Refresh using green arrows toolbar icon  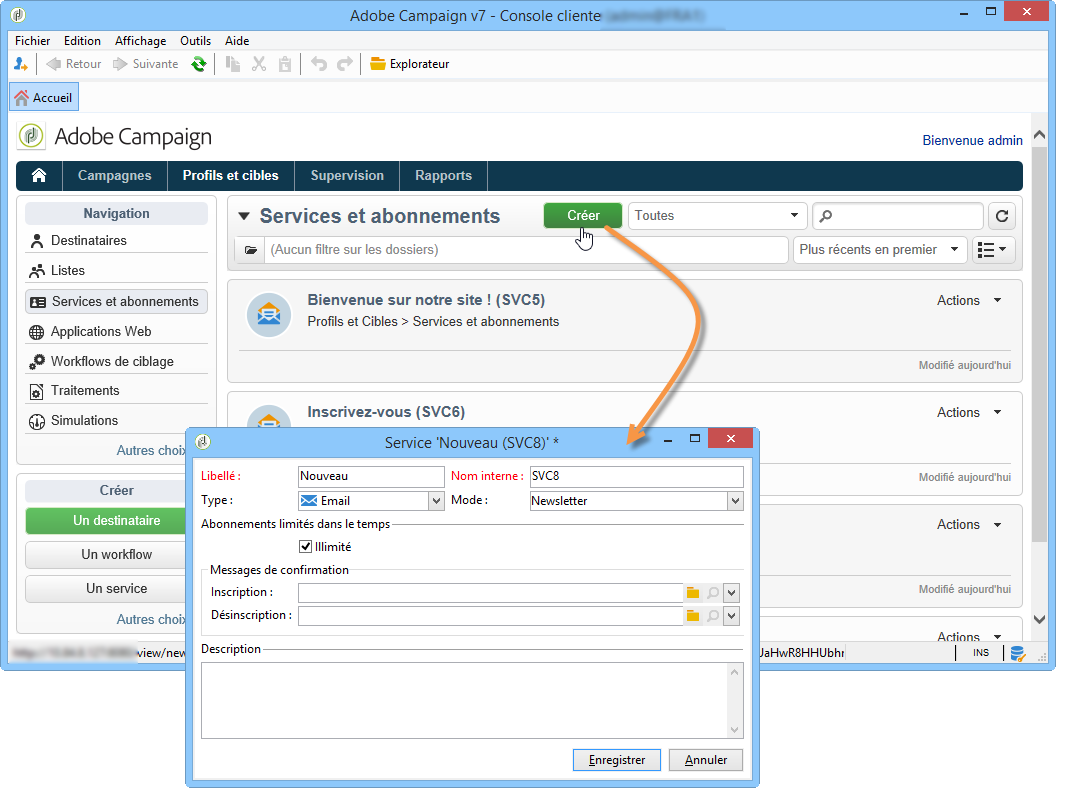tap(199, 64)
